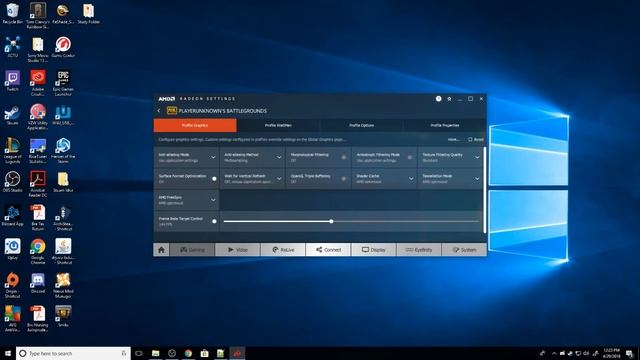This screenshot has width=640, height=360.
Task: Click the Origin shortcut desktop icon
Action: (12, 285)
